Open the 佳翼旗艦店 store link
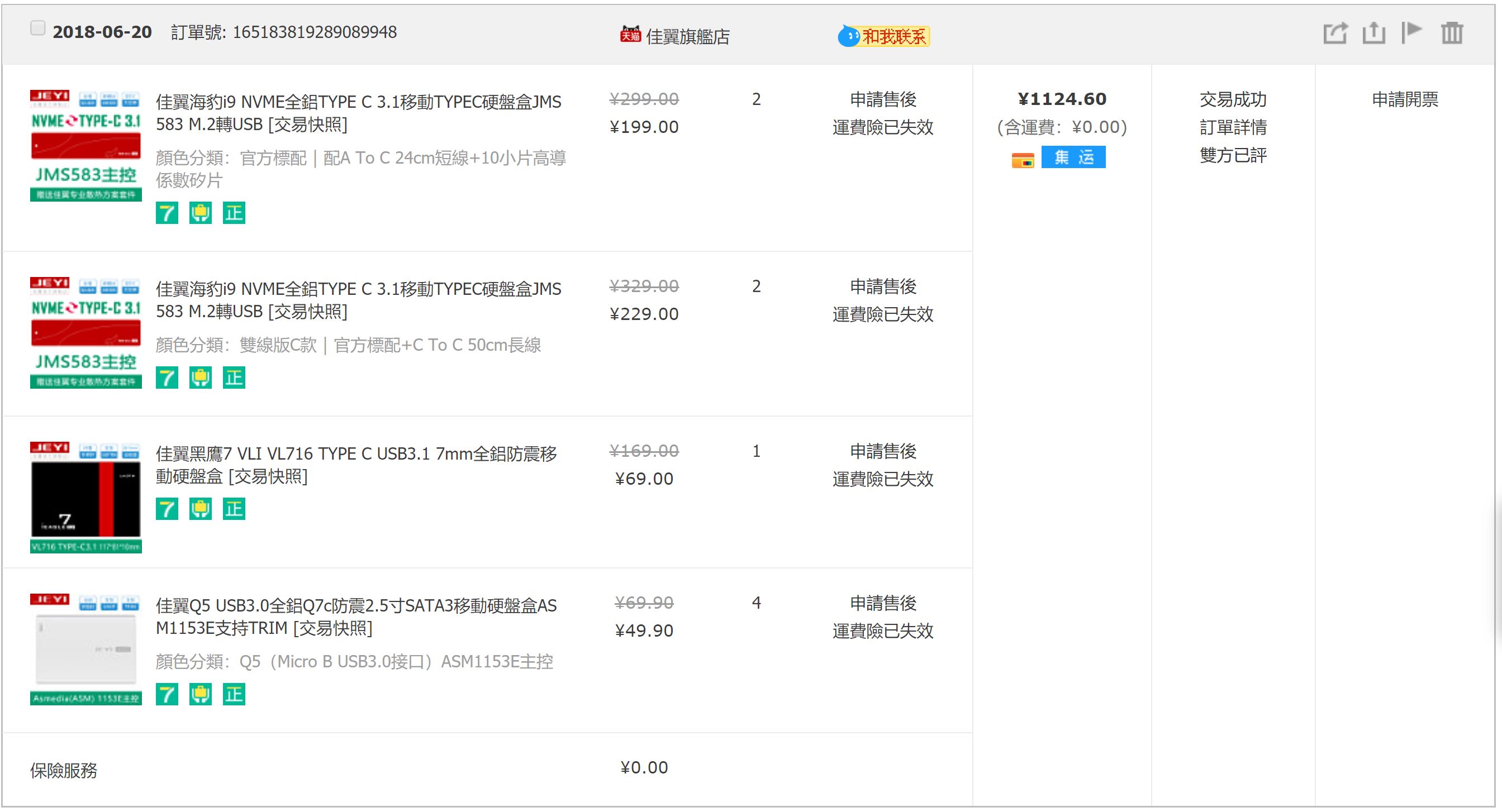1502x812 pixels. pos(687,37)
